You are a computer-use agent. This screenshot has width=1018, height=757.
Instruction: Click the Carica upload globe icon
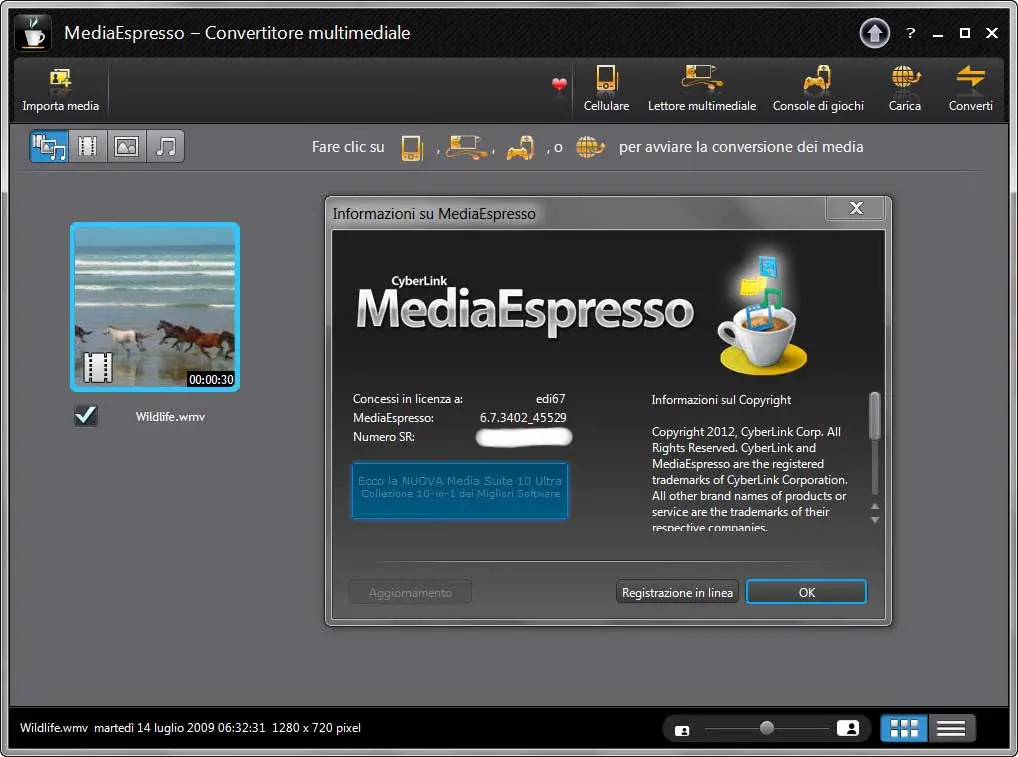pos(904,90)
